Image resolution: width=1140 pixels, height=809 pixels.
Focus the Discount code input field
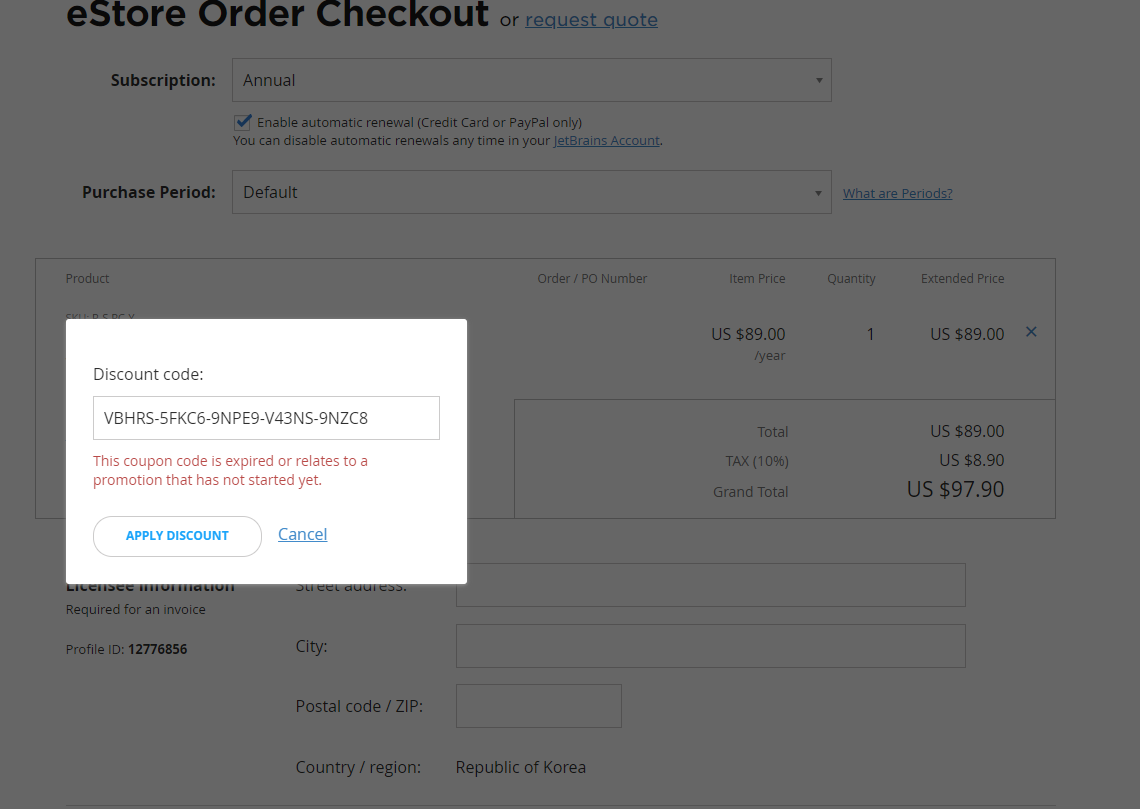pyautogui.click(x=266, y=418)
